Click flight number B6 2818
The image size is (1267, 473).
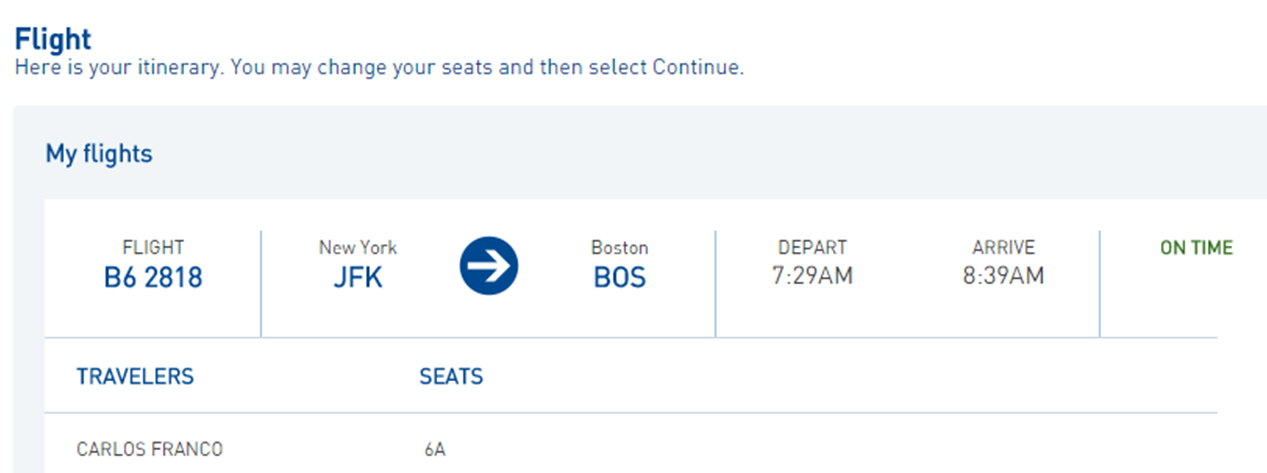tap(153, 277)
